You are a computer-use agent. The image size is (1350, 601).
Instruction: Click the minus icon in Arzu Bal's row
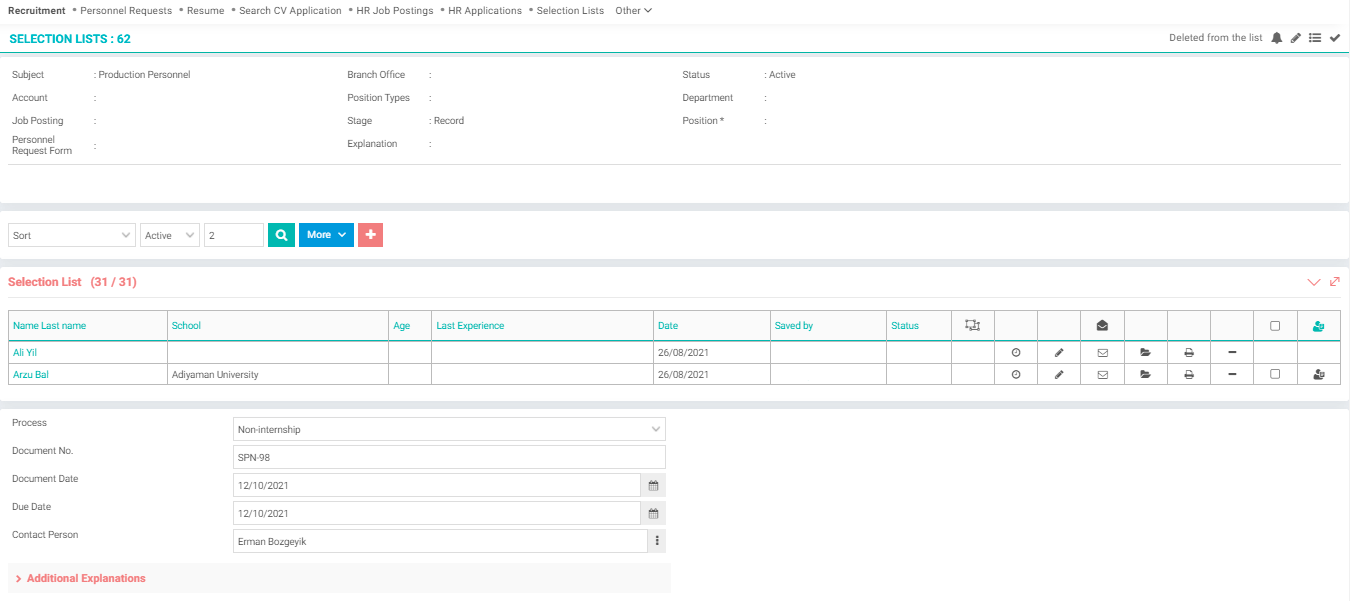pyautogui.click(x=1232, y=374)
